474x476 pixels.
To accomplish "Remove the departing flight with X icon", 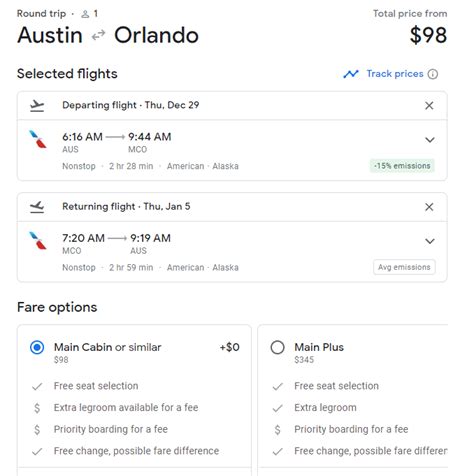I will 429,106.
